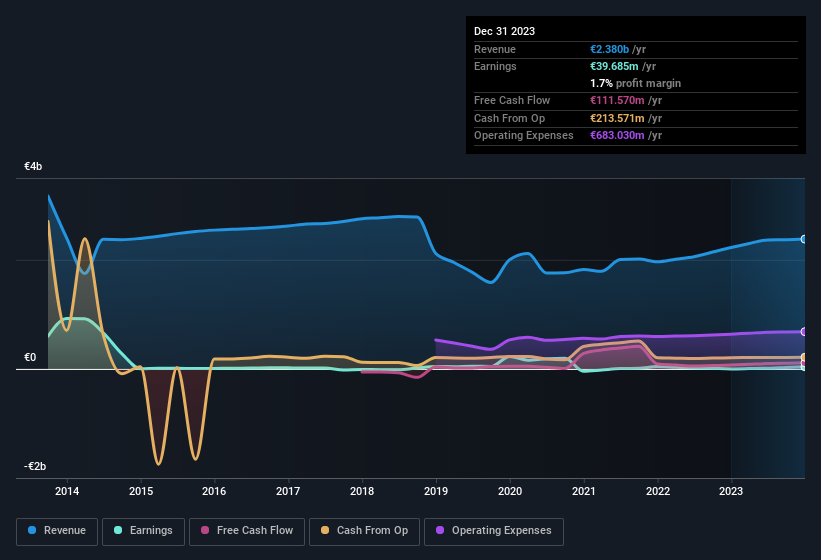The image size is (821, 560).
Task: Click the Dec 31 2023 tooltip date
Action: tap(504, 31)
